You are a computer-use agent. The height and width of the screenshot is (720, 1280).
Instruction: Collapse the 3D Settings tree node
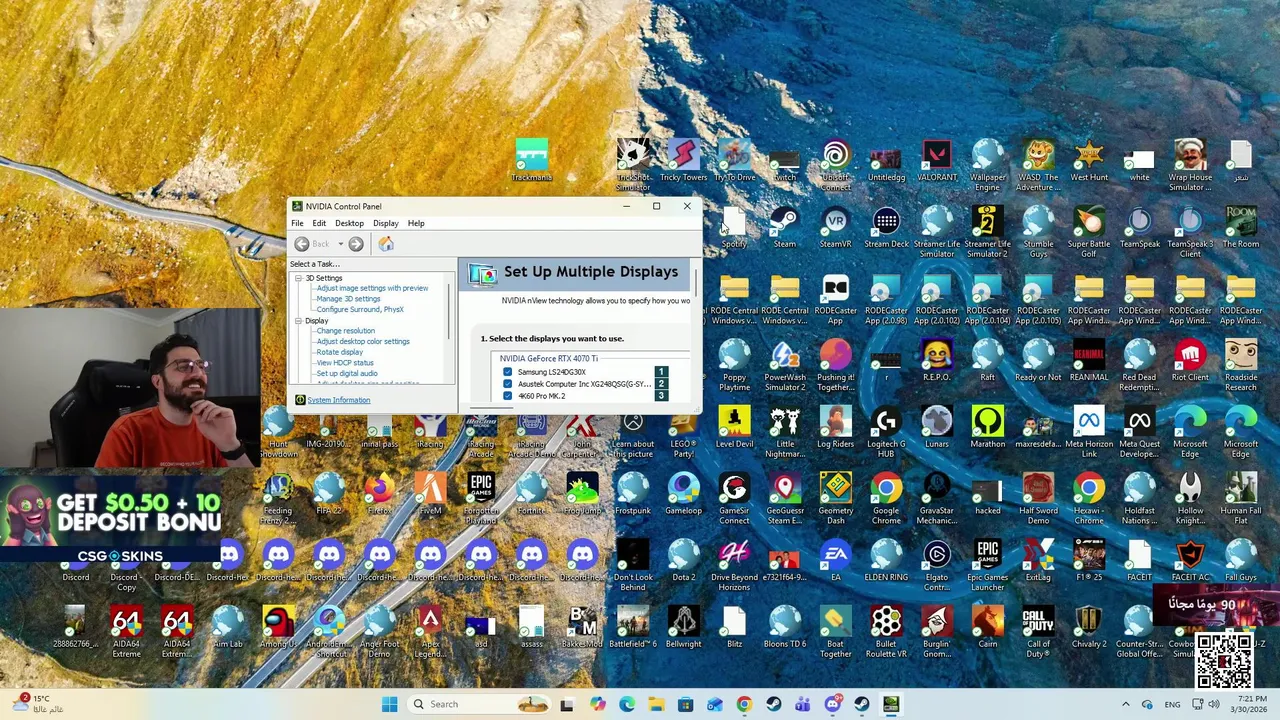click(298, 278)
